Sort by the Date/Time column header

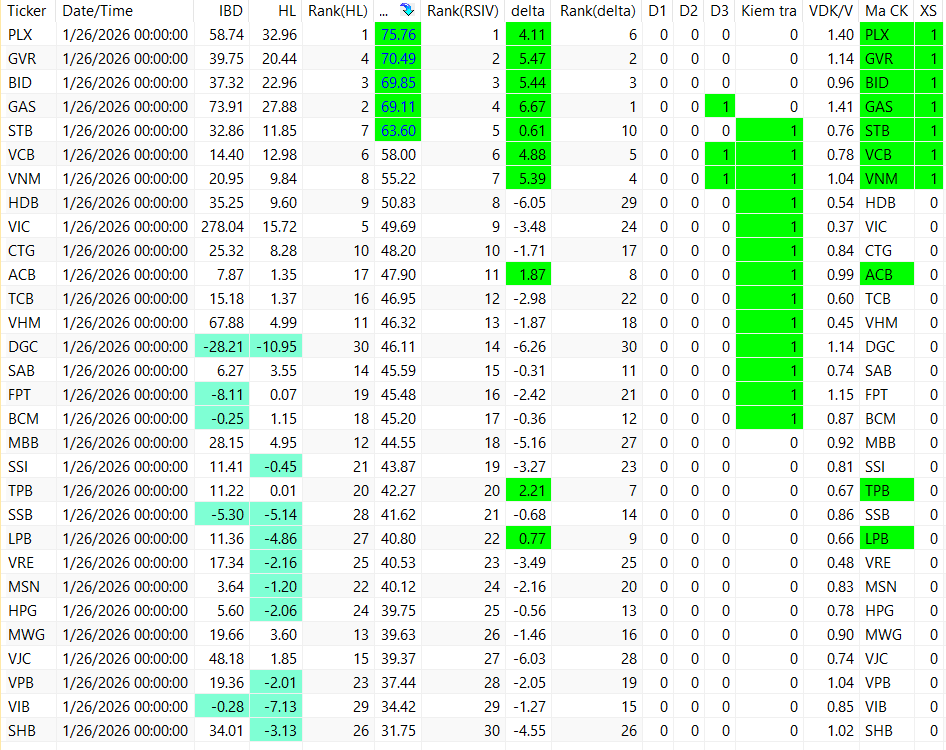98,11
